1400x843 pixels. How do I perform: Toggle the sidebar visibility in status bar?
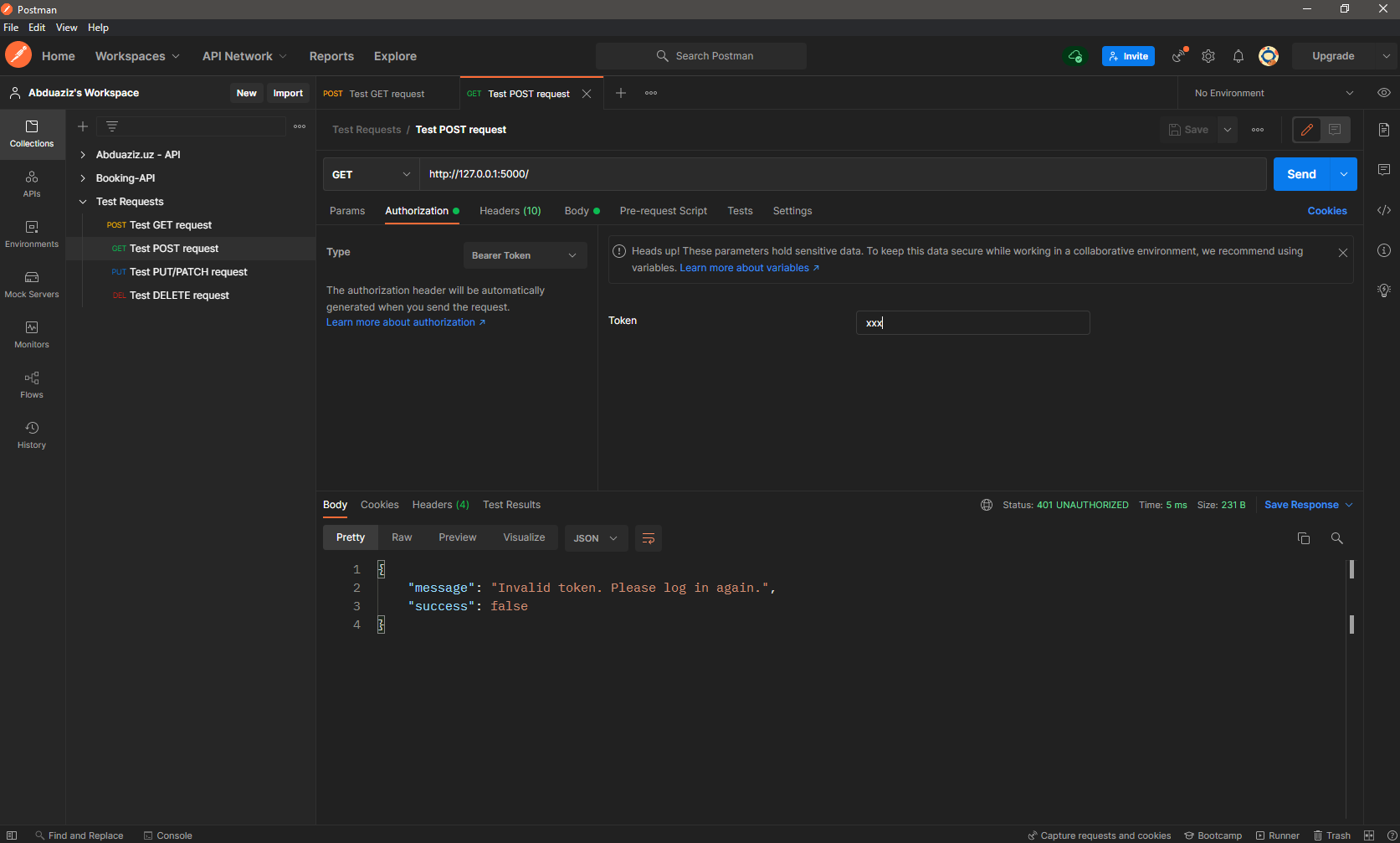point(12,835)
